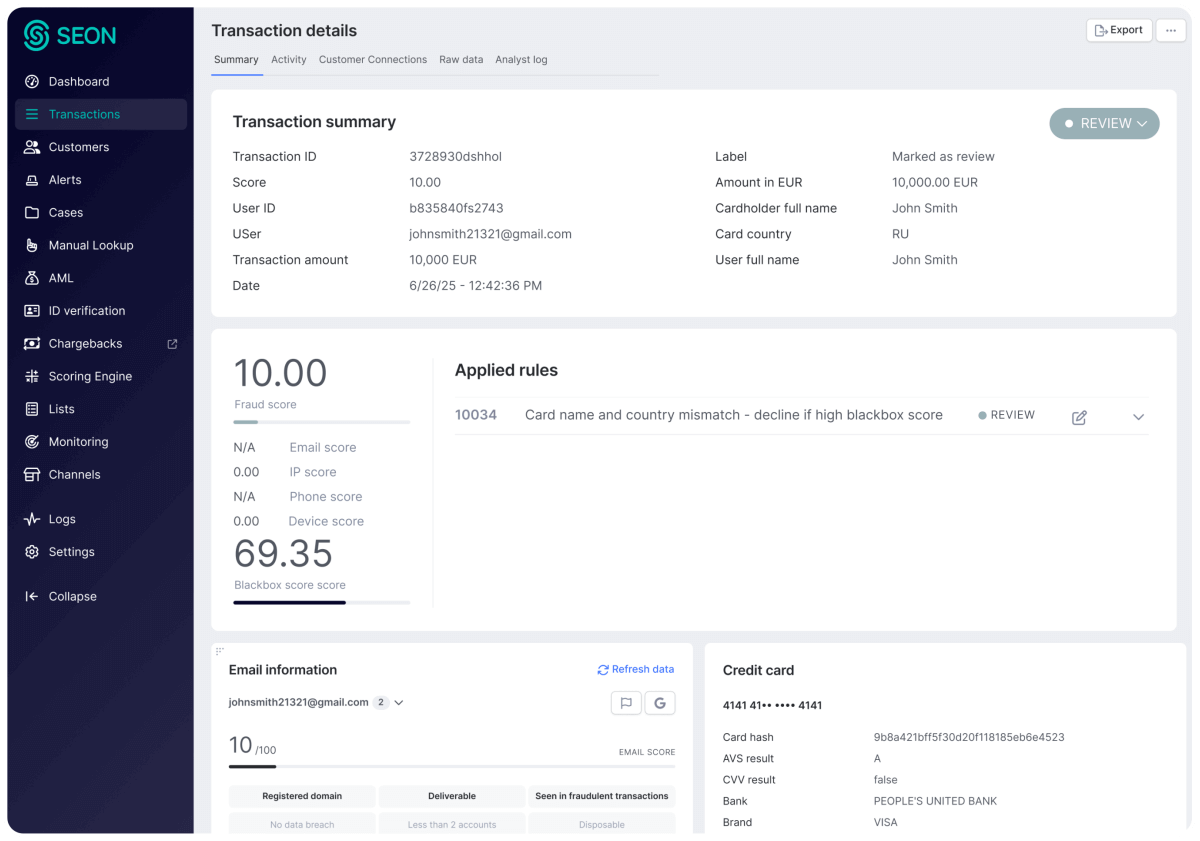The height and width of the screenshot is (841, 1200).
Task: Open ID verification icon in sidebar
Action: 32,311
